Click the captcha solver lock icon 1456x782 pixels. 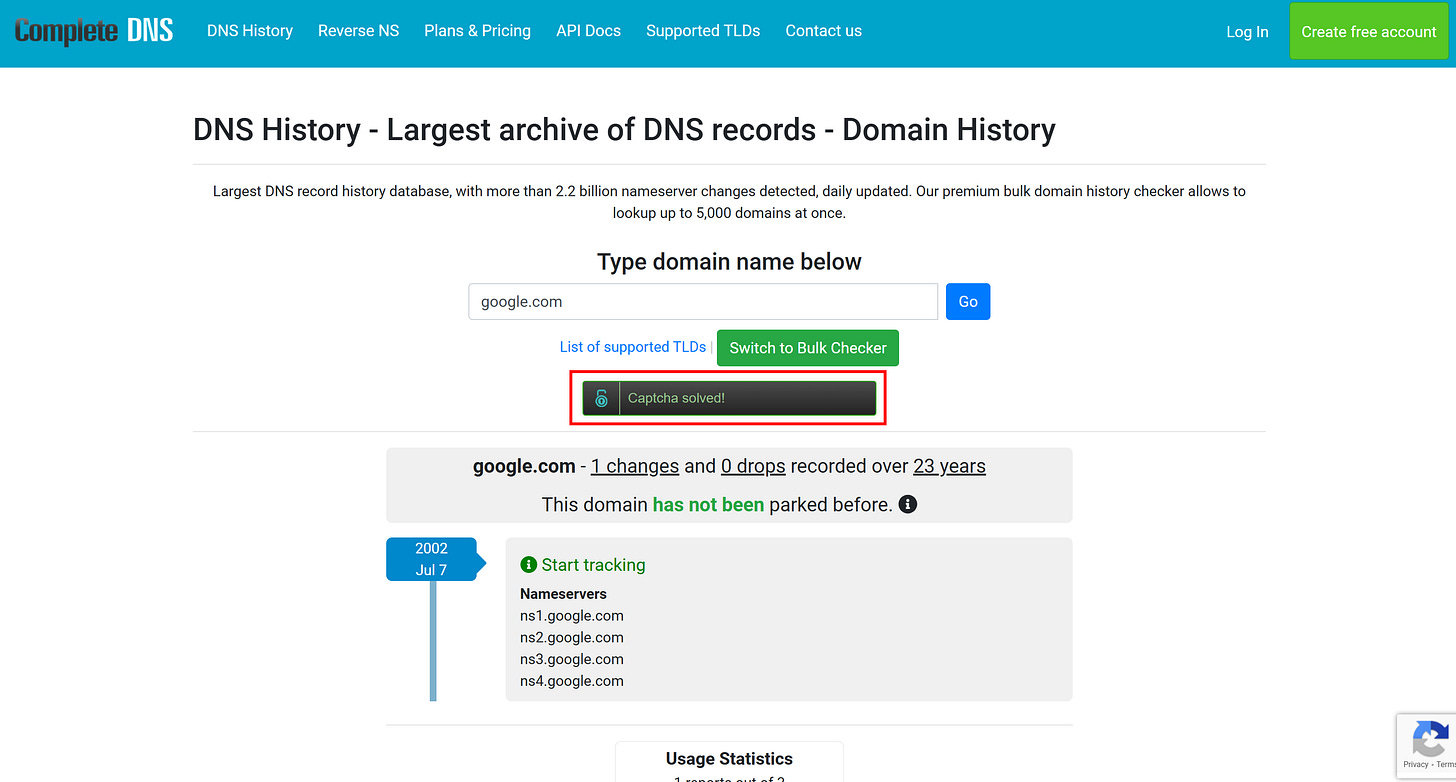click(x=601, y=398)
